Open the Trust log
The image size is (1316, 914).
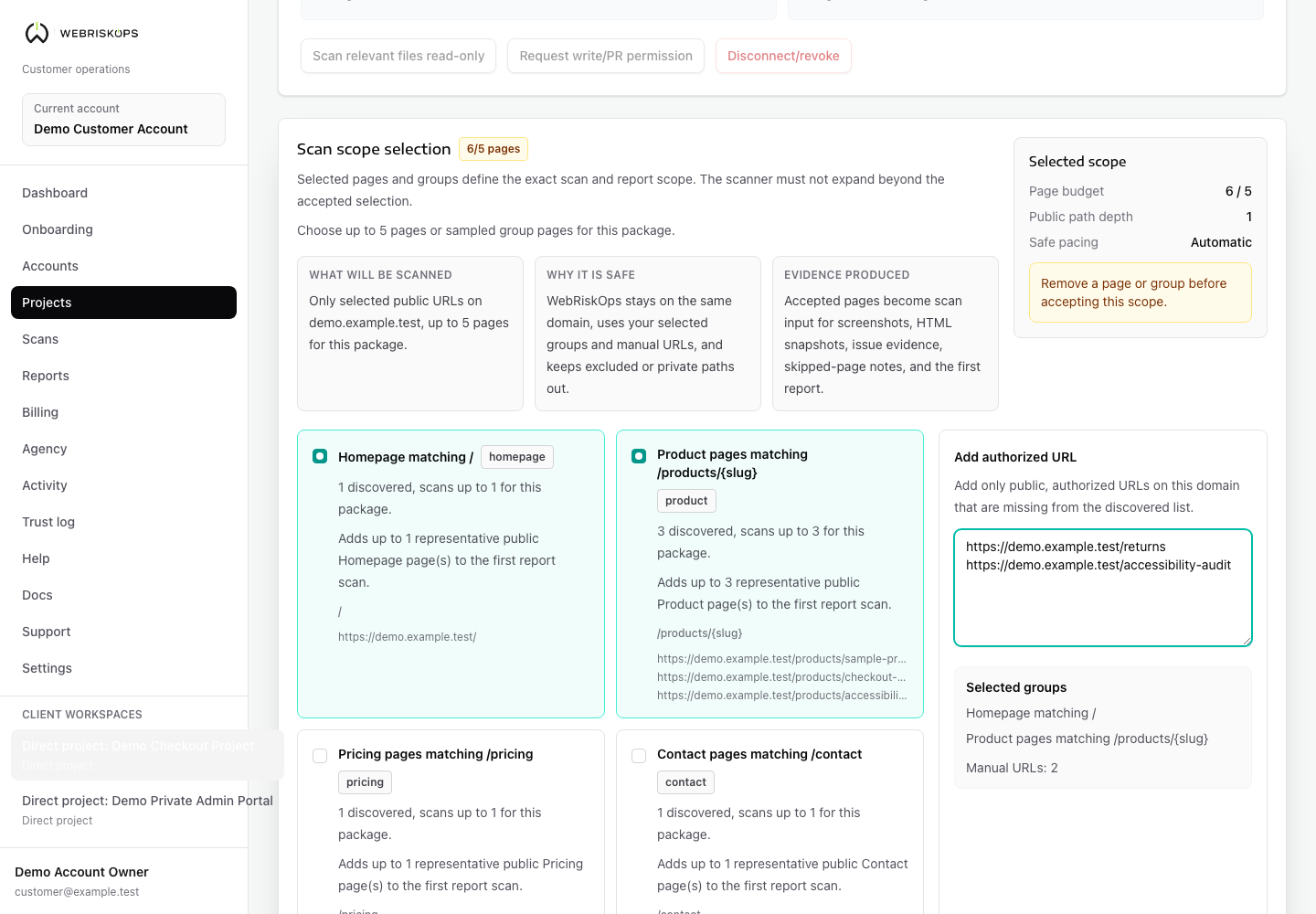[x=123, y=522]
